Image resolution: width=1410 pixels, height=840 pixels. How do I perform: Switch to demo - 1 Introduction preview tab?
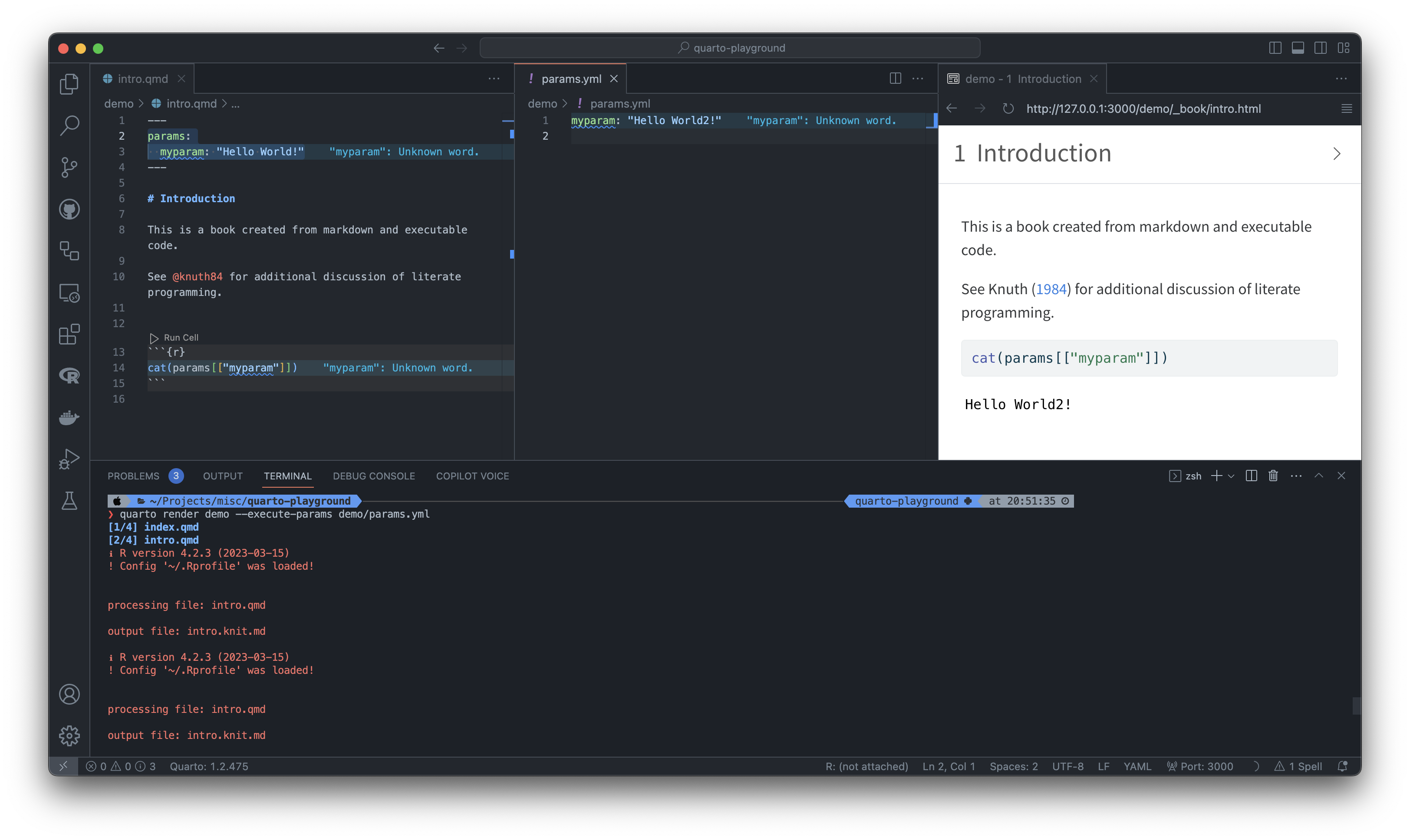point(1023,79)
